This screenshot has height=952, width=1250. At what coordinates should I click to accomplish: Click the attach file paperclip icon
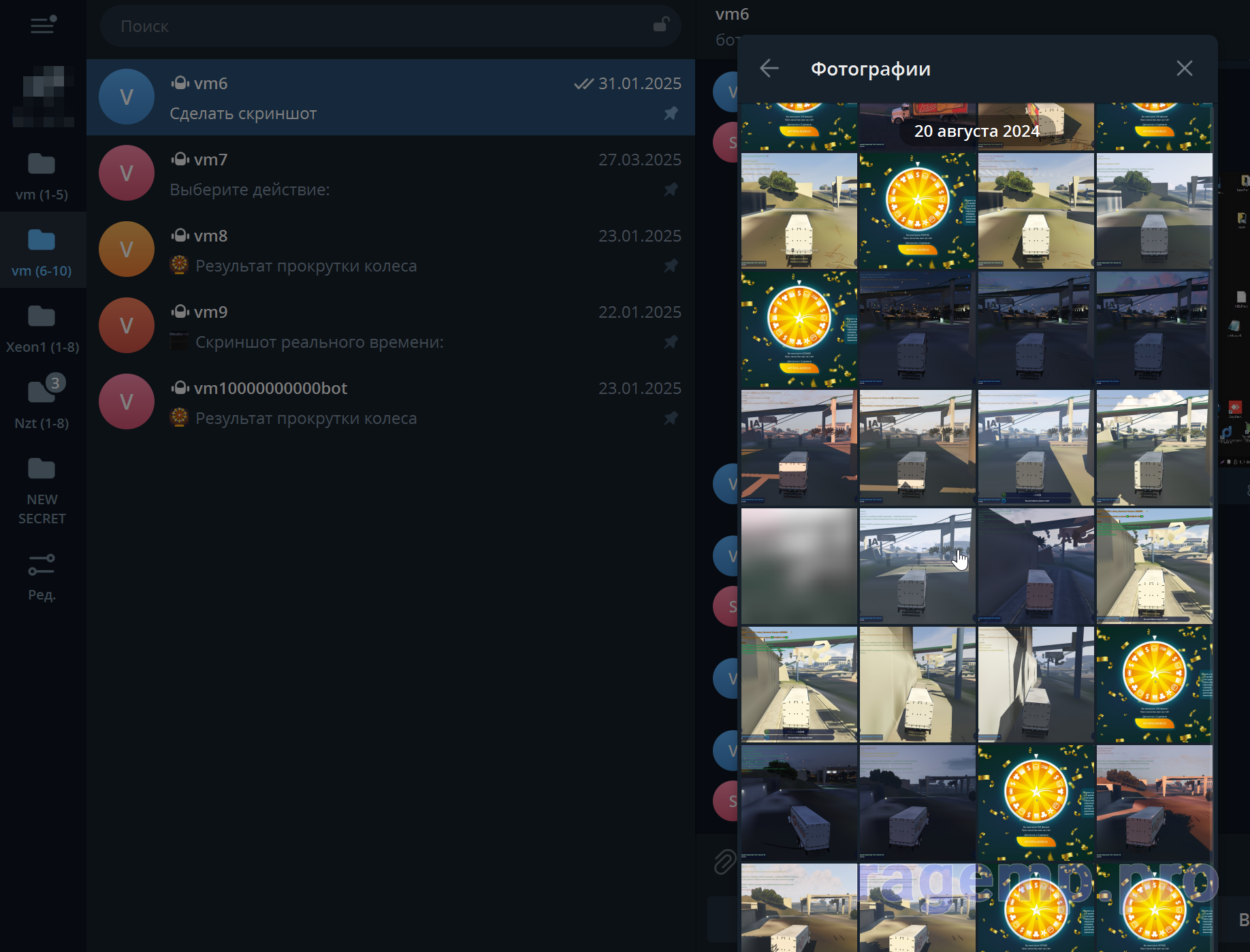[724, 861]
